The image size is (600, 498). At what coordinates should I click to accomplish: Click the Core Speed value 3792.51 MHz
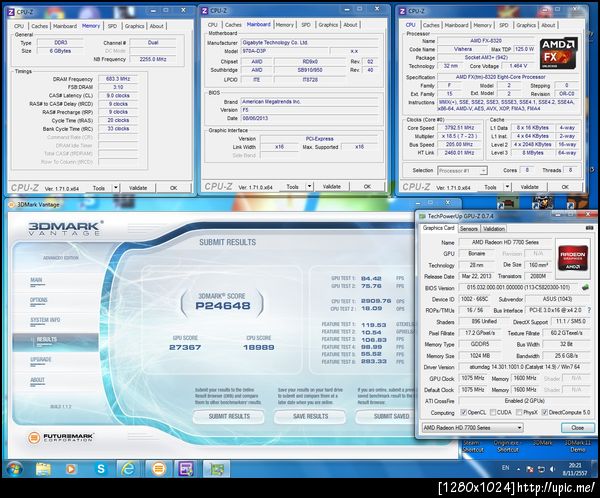[x=459, y=127]
